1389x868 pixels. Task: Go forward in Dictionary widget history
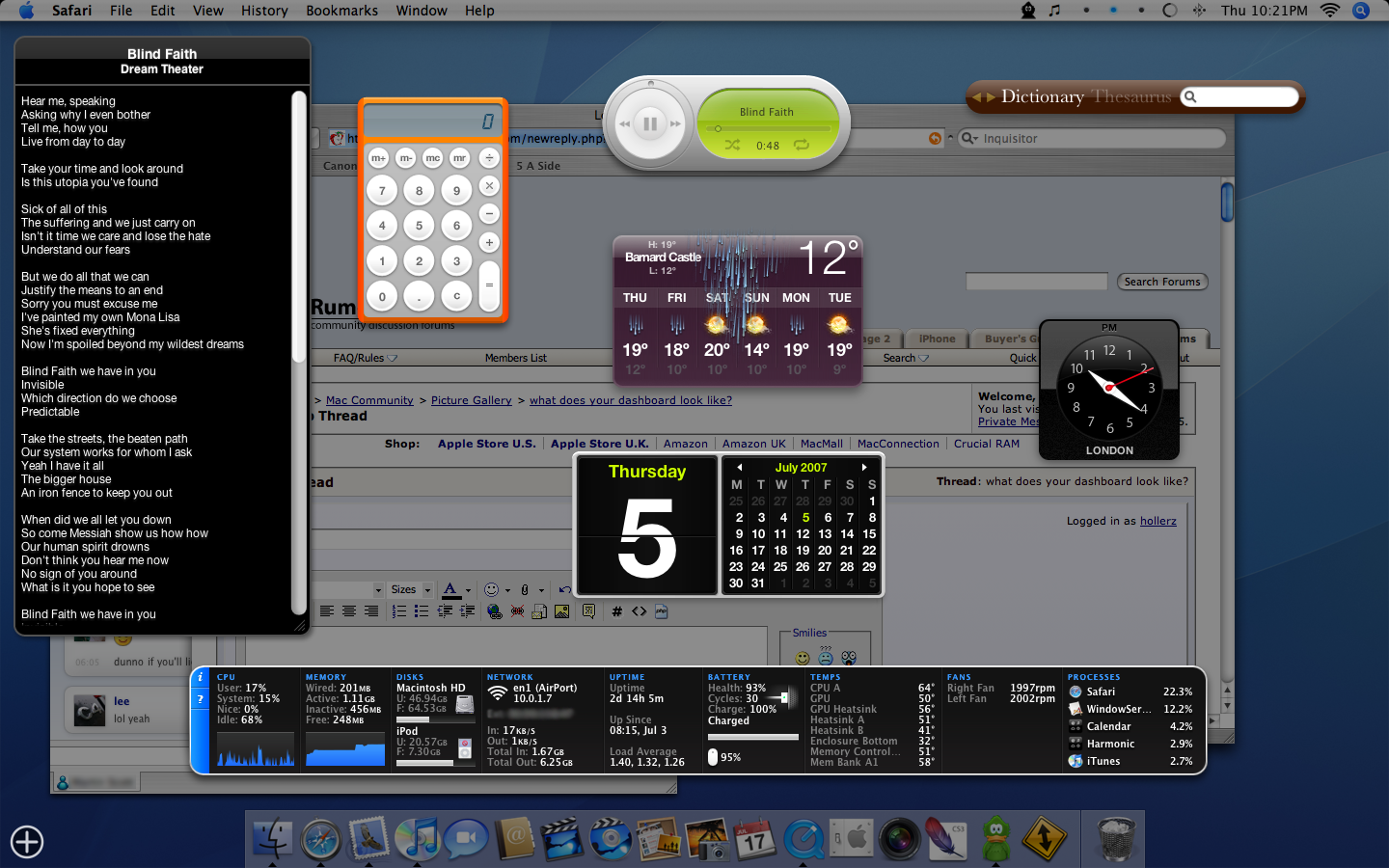pos(990,97)
